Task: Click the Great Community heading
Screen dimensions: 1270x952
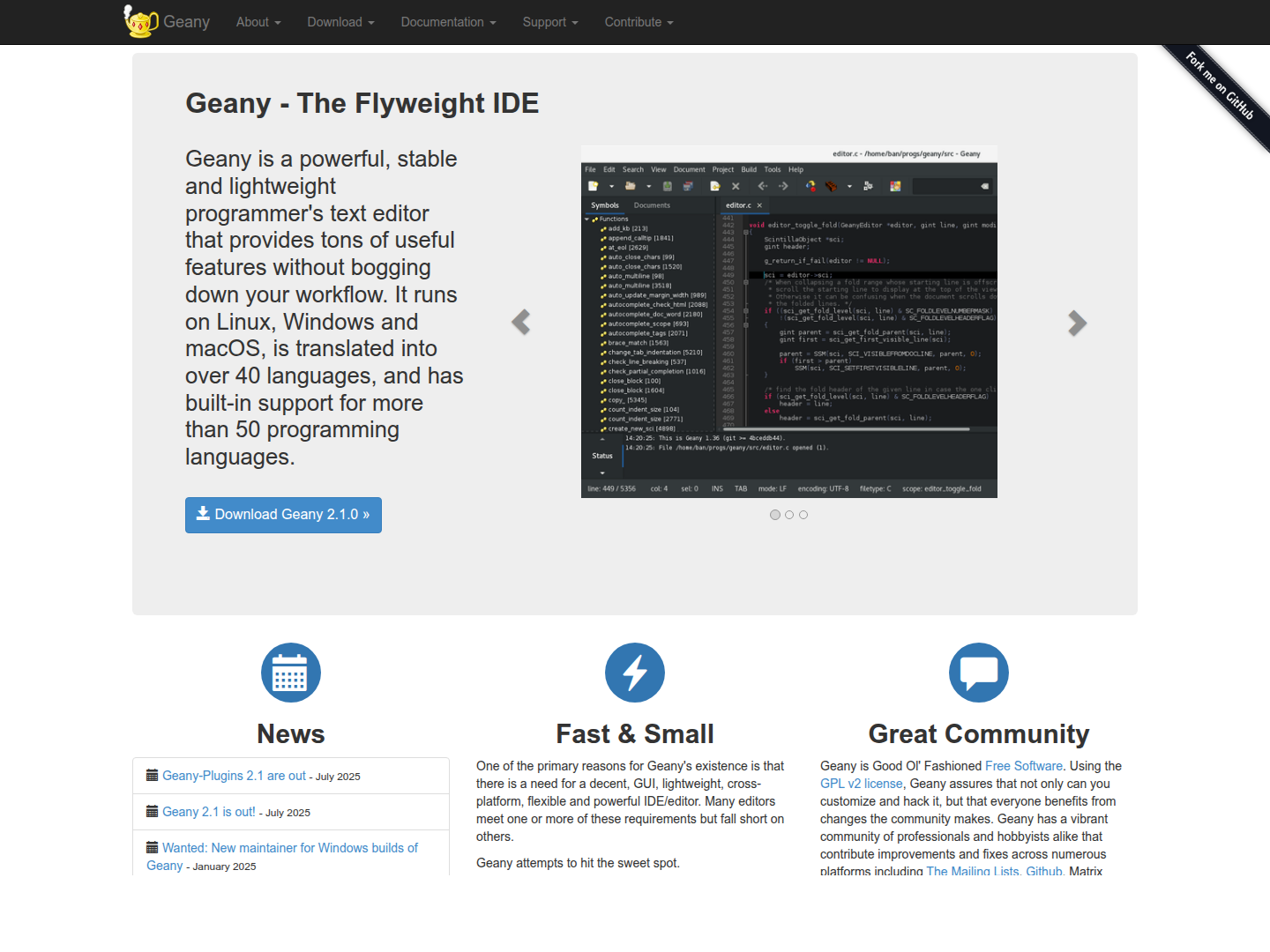Action: [x=979, y=734]
